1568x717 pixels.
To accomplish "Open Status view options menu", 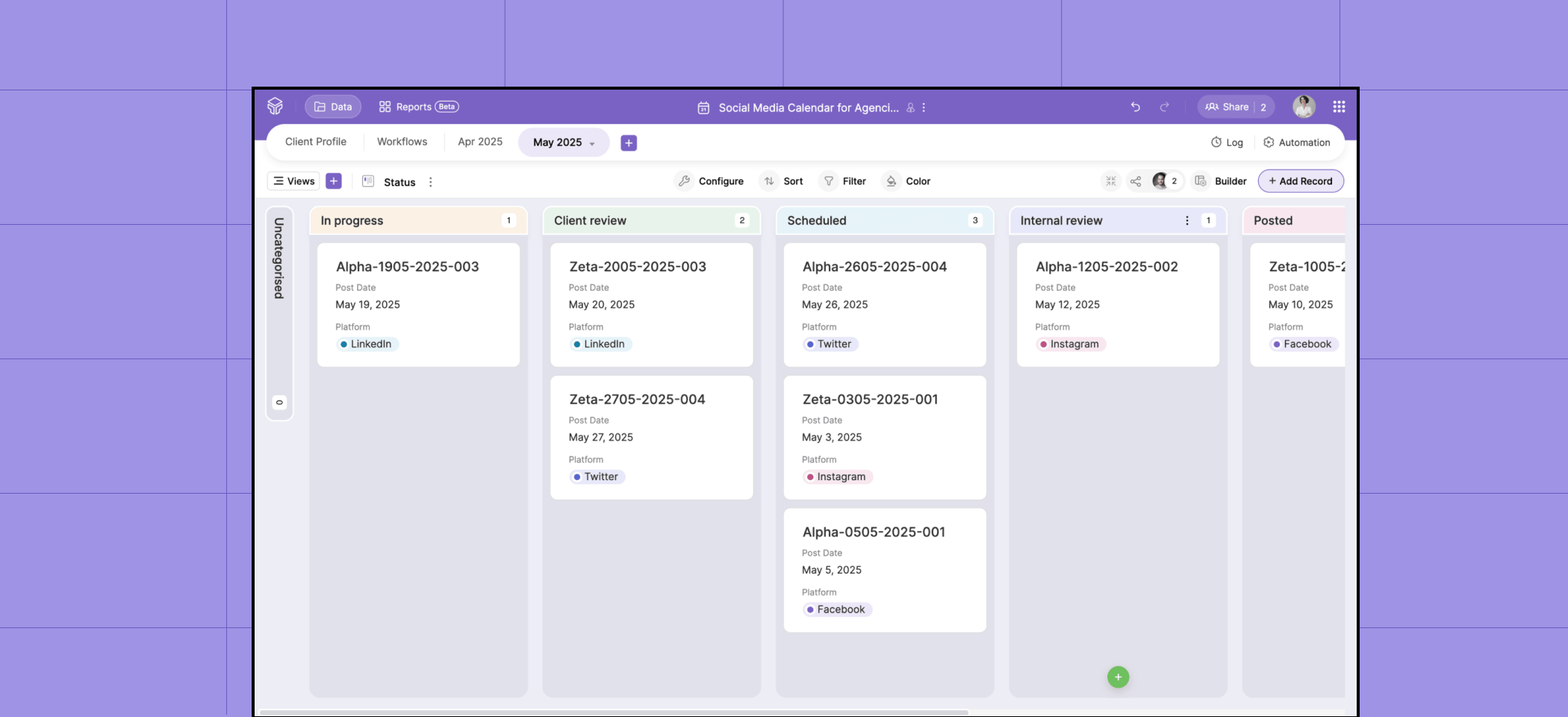I will pos(430,181).
